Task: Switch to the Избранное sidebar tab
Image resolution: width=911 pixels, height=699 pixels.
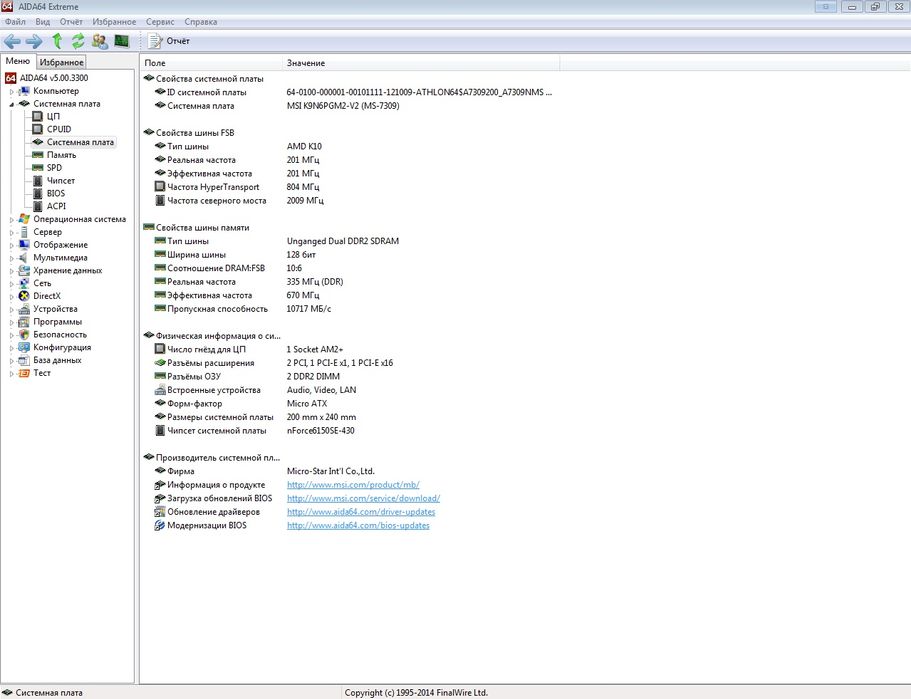Action: coord(61,62)
